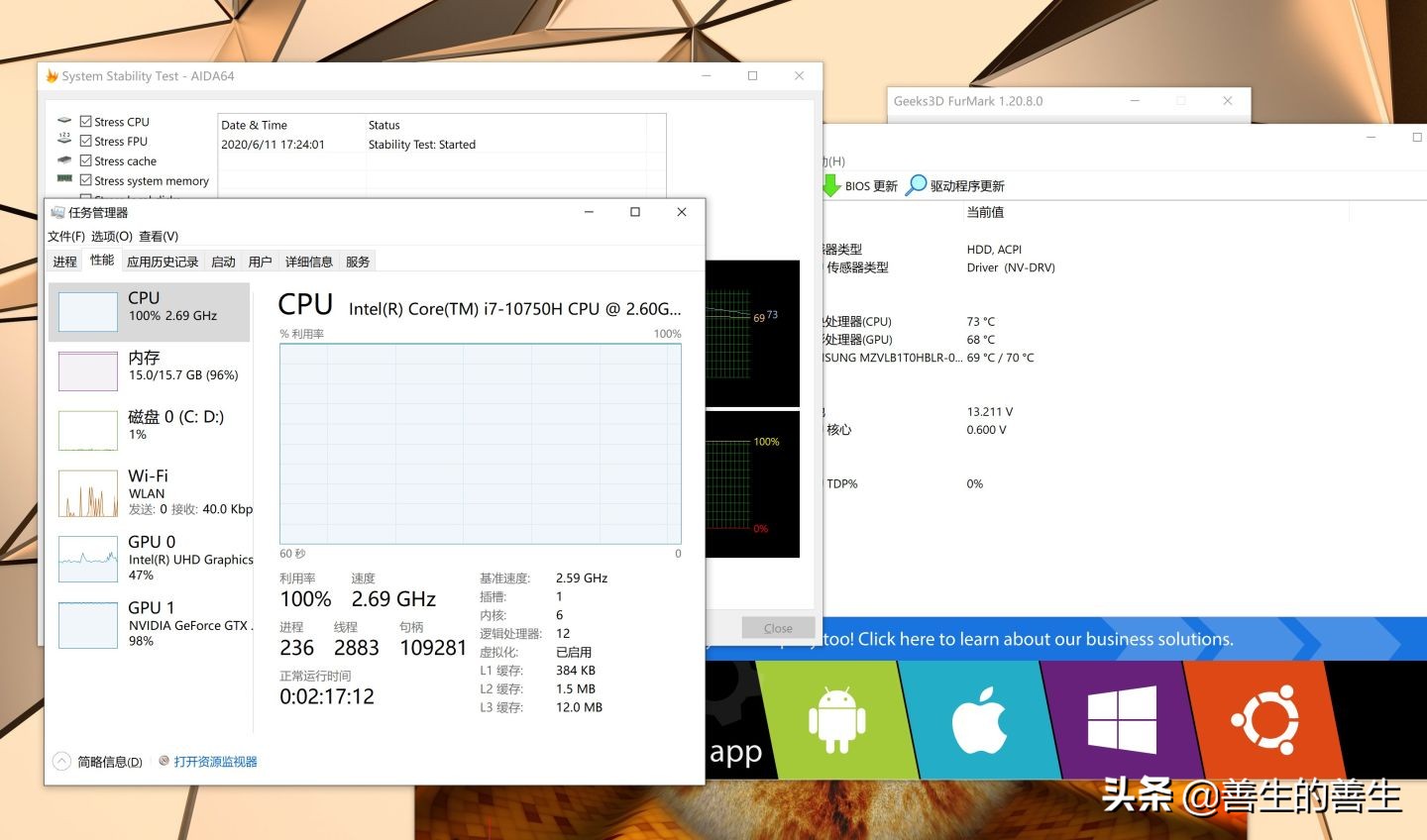1427x840 pixels.
Task: Switch to the 进程 tab
Action: (65, 262)
